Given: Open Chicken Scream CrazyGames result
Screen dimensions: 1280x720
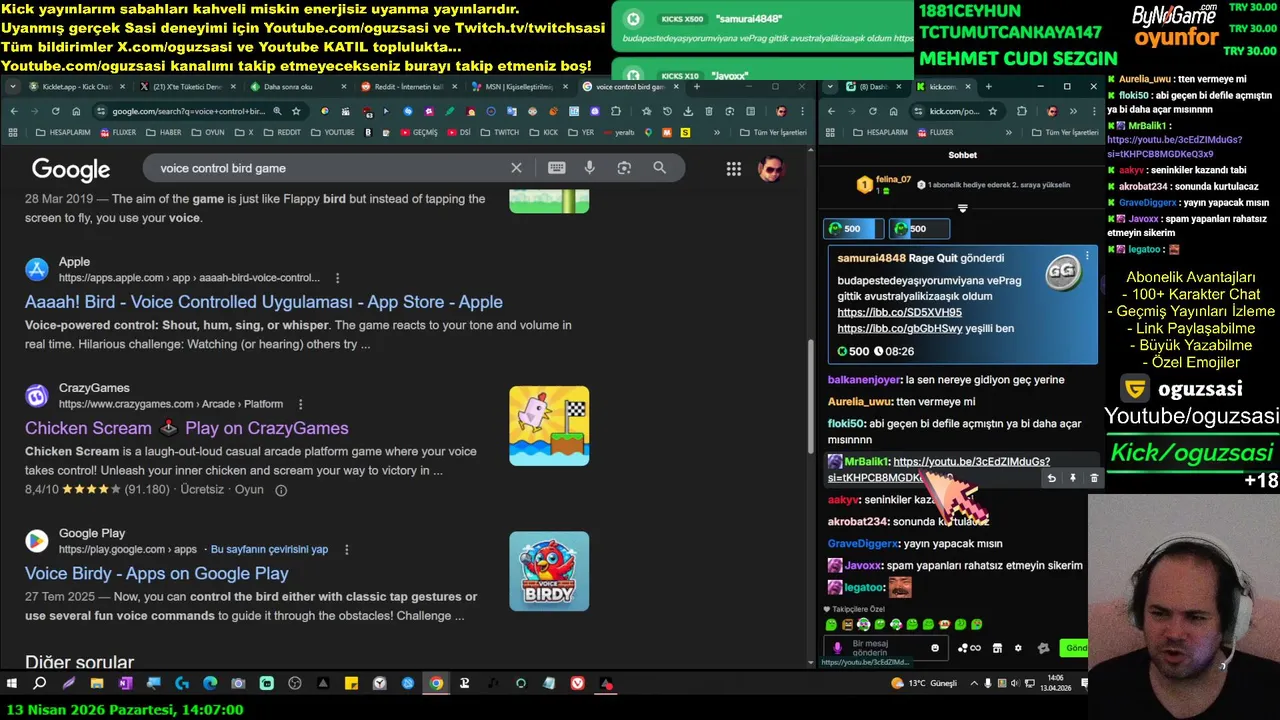Looking at the screenshot, I should tap(187, 428).
